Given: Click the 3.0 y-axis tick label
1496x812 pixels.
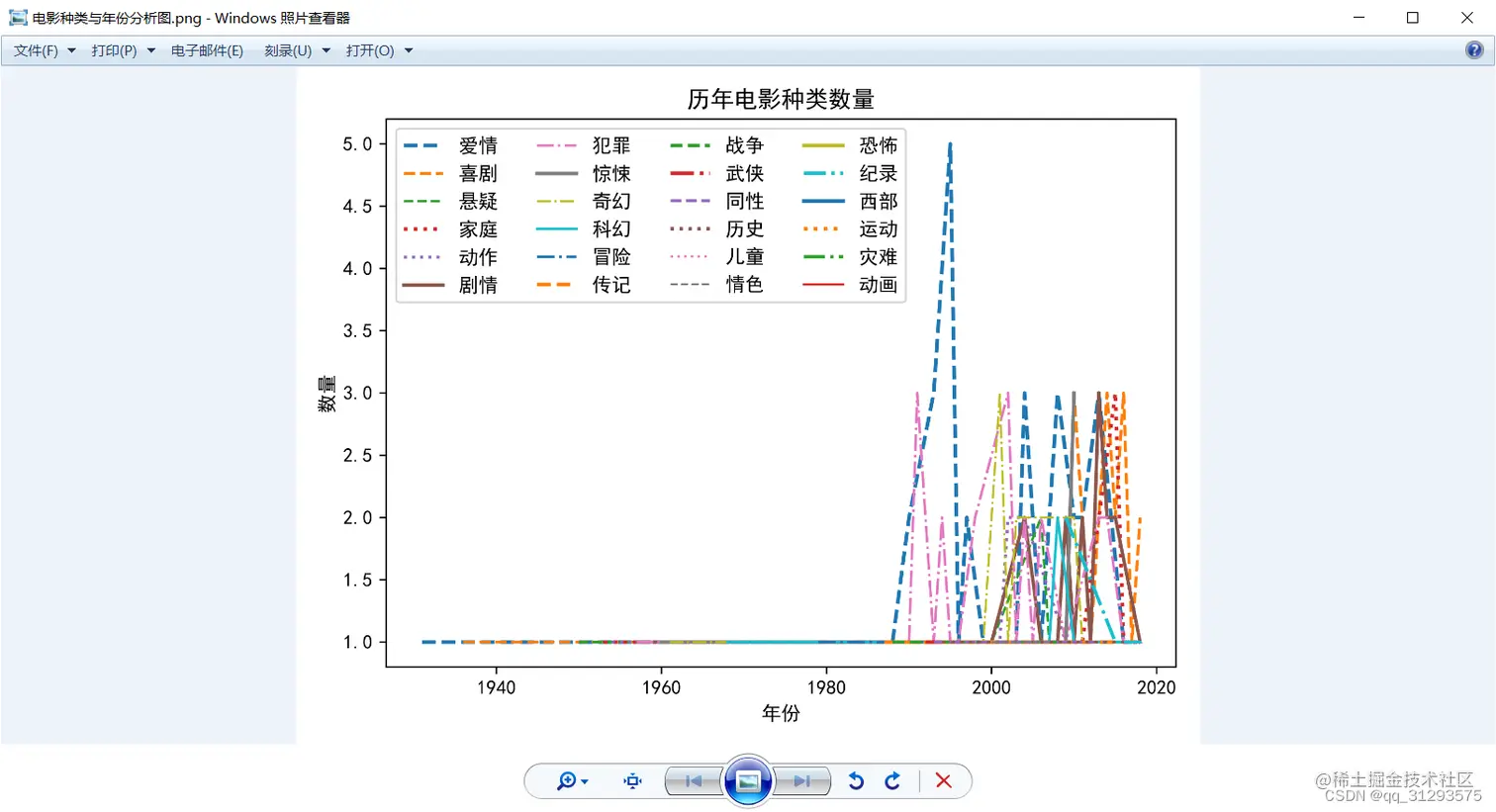Looking at the screenshot, I should click(x=357, y=393).
